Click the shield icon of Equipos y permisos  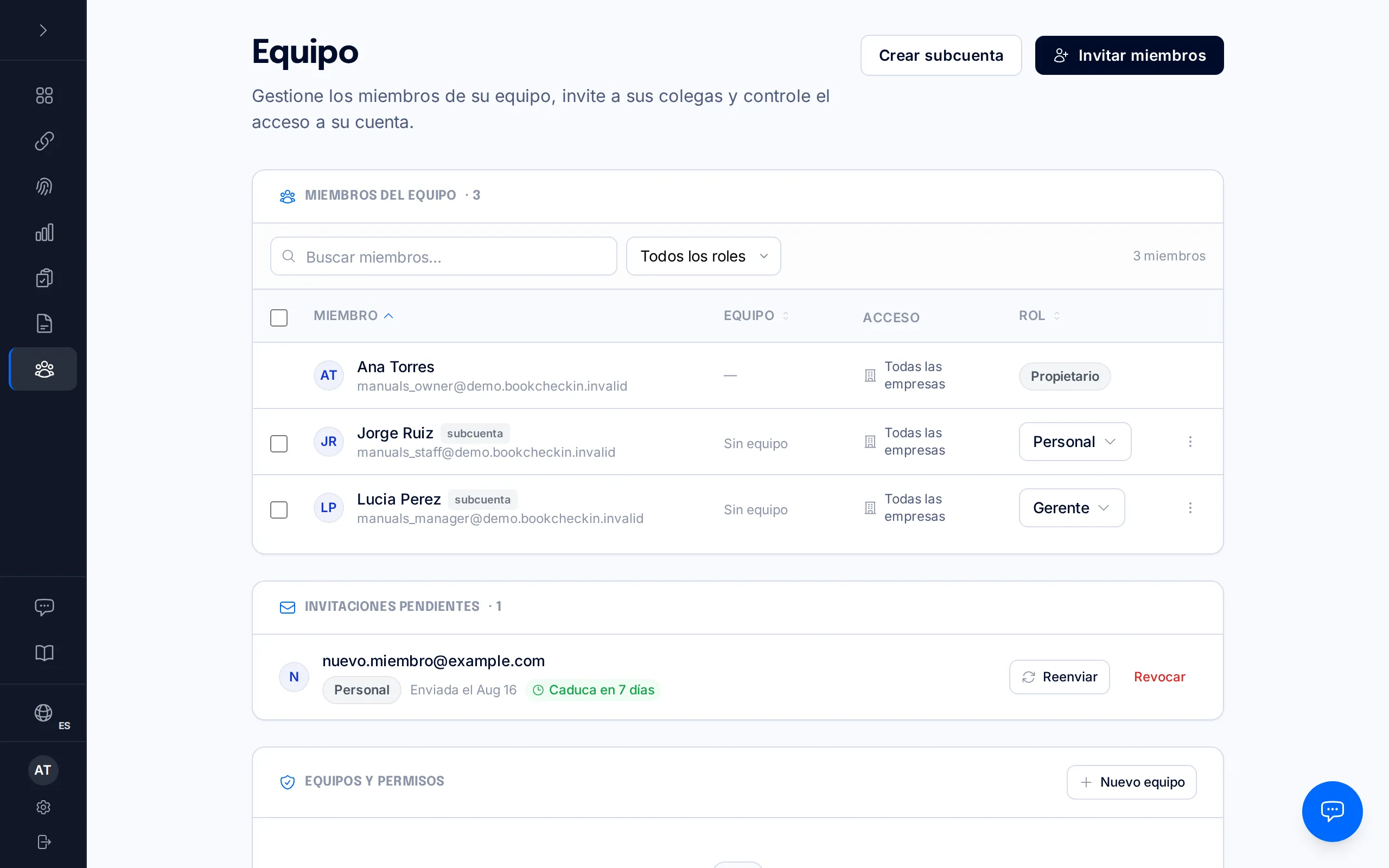click(x=288, y=782)
